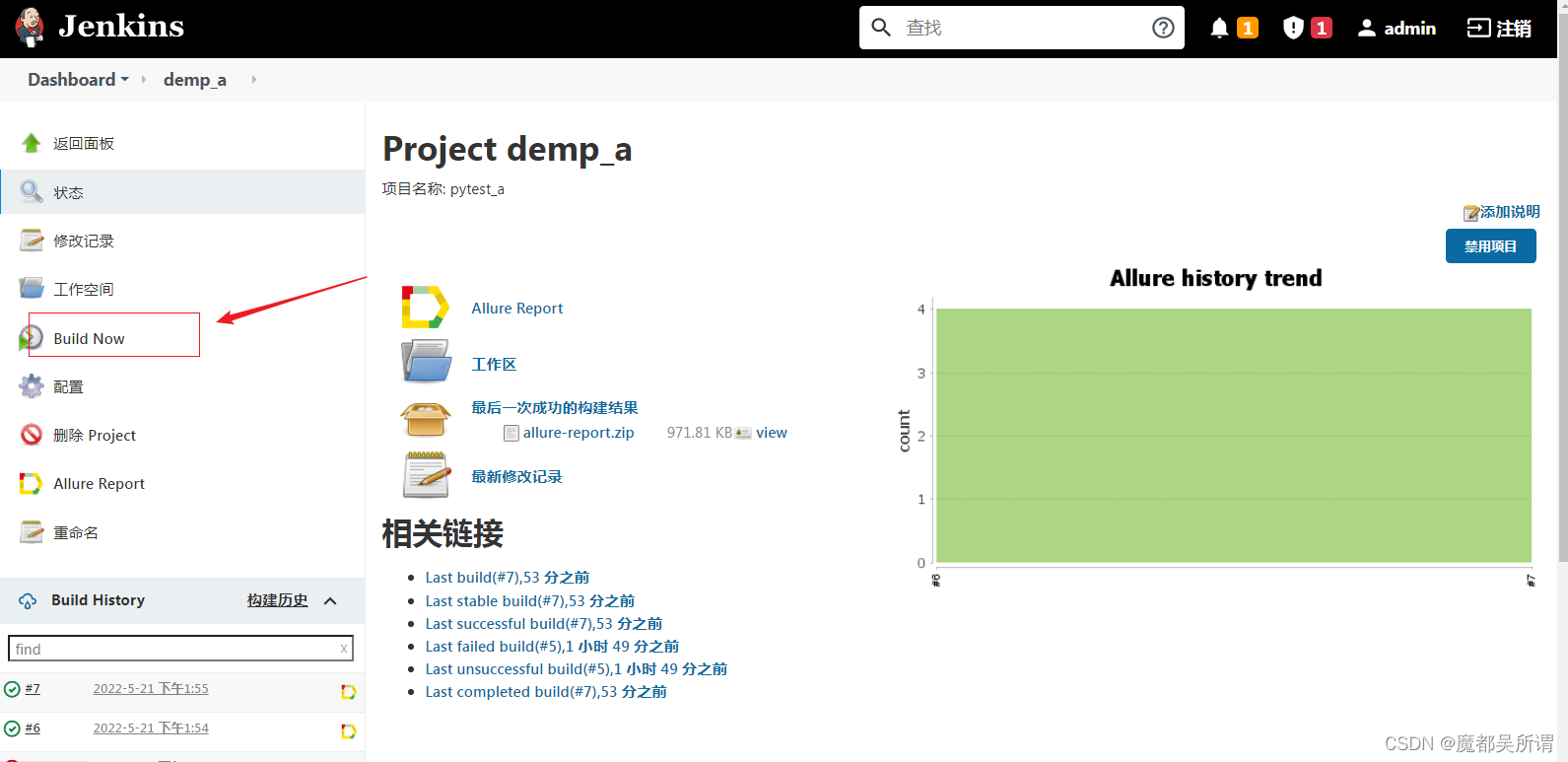Click the 最新修改记录 notepad icon
The image size is (1568, 762).
tap(426, 475)
